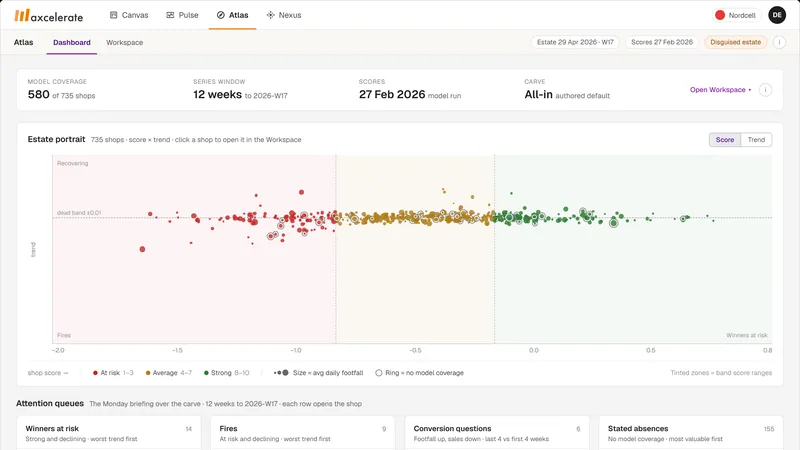
Task: Click the Strong 8–10 legend entry
Action: [x=227, y=373]
